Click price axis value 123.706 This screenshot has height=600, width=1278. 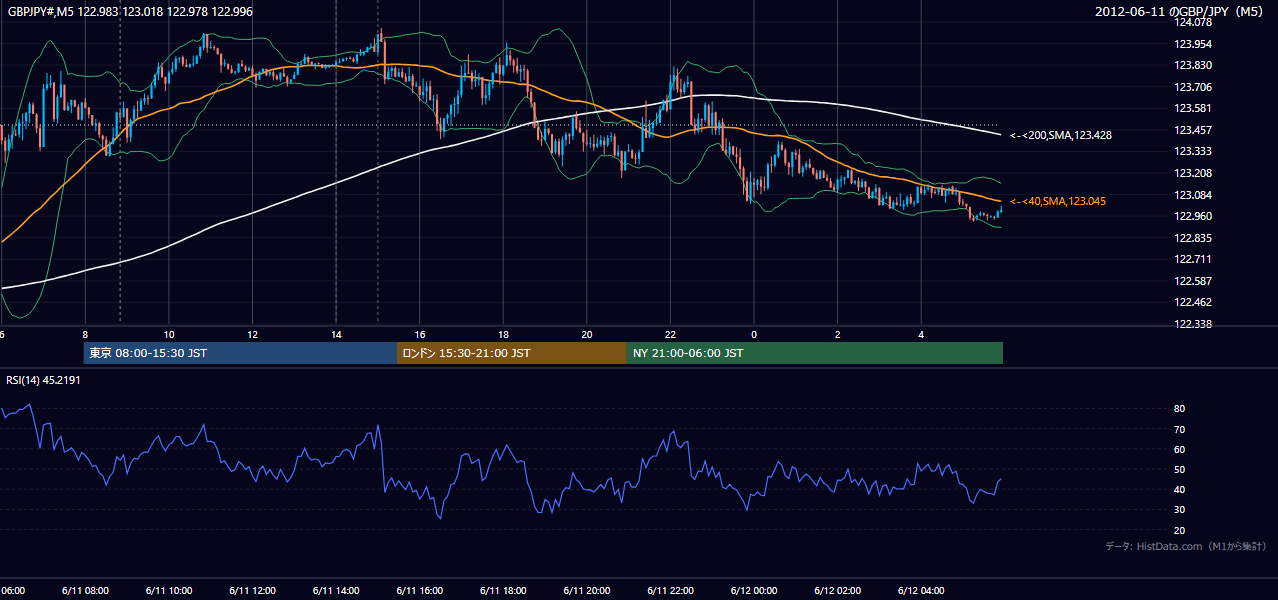1194,87
